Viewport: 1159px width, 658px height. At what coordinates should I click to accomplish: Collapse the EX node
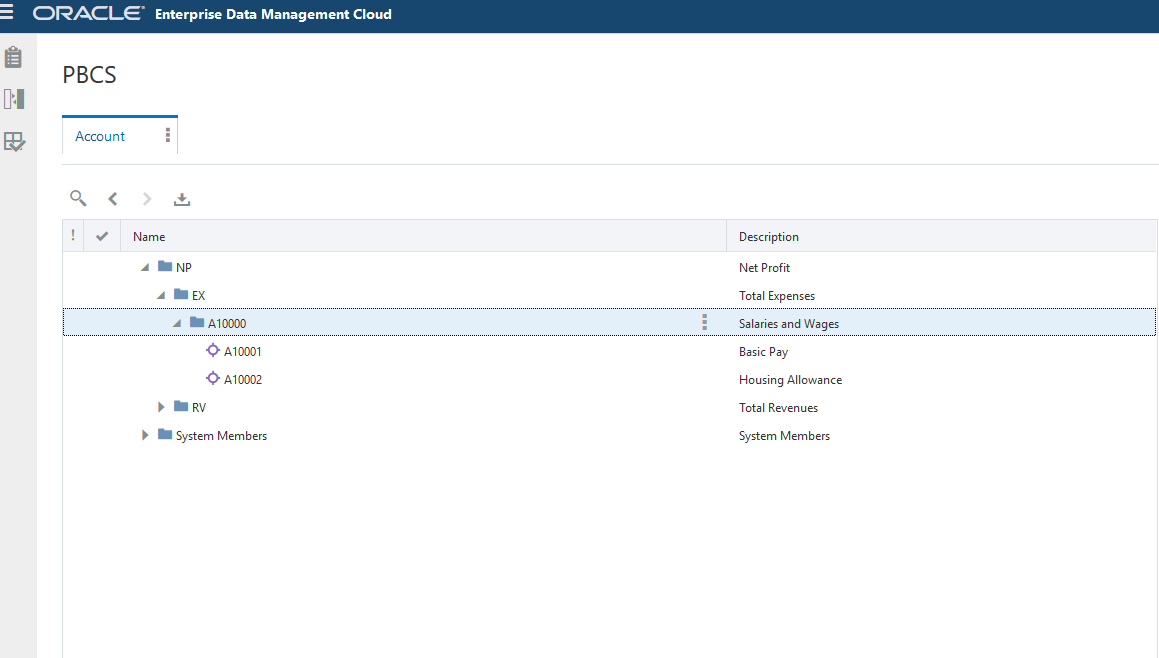click(x=161, y=296)
